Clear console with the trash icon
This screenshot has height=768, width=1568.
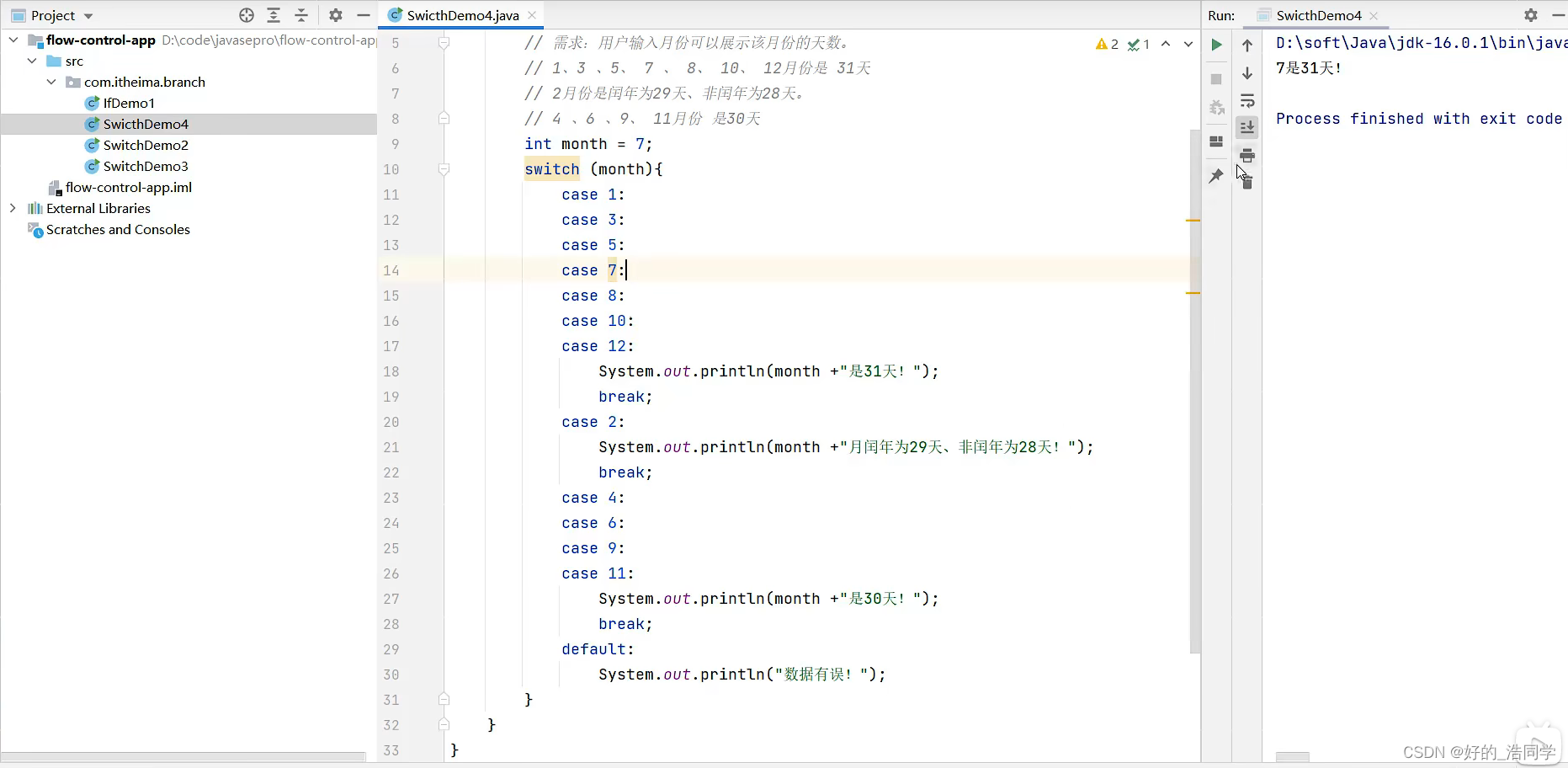coord(1247,182)
